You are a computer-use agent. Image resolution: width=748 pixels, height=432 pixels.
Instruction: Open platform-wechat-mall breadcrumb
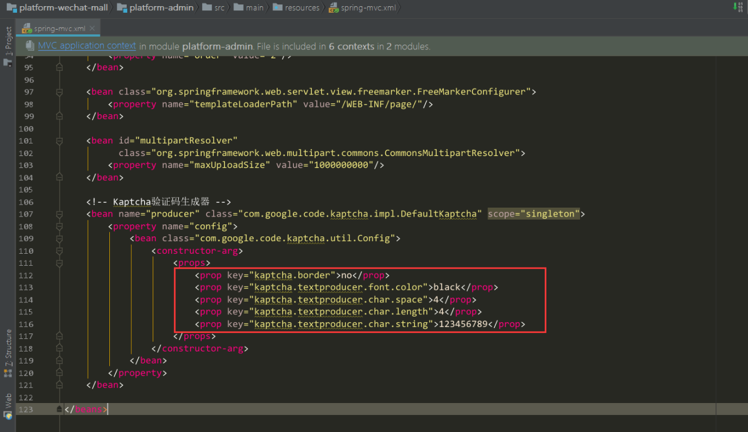tap(57, 8)
